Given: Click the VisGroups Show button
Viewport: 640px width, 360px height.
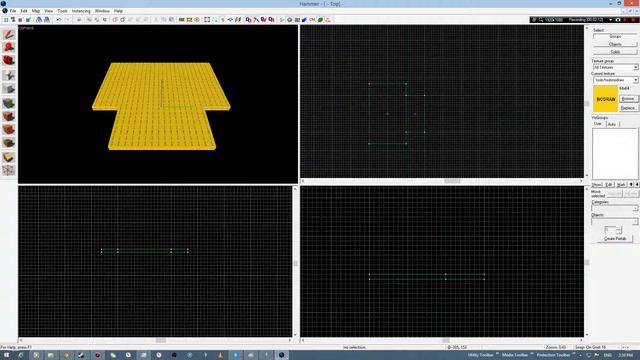Looking at the screenshot, I should point(597,184).
